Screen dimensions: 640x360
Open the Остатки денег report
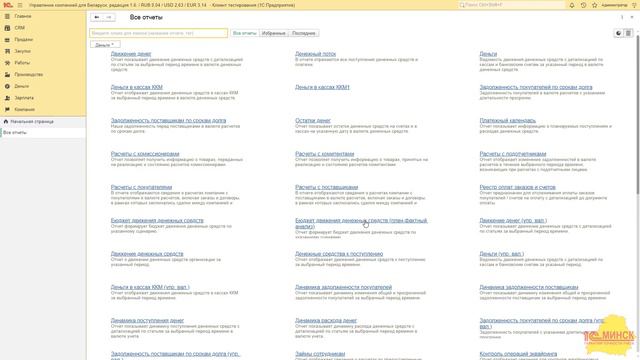click(x=313, y=121)
